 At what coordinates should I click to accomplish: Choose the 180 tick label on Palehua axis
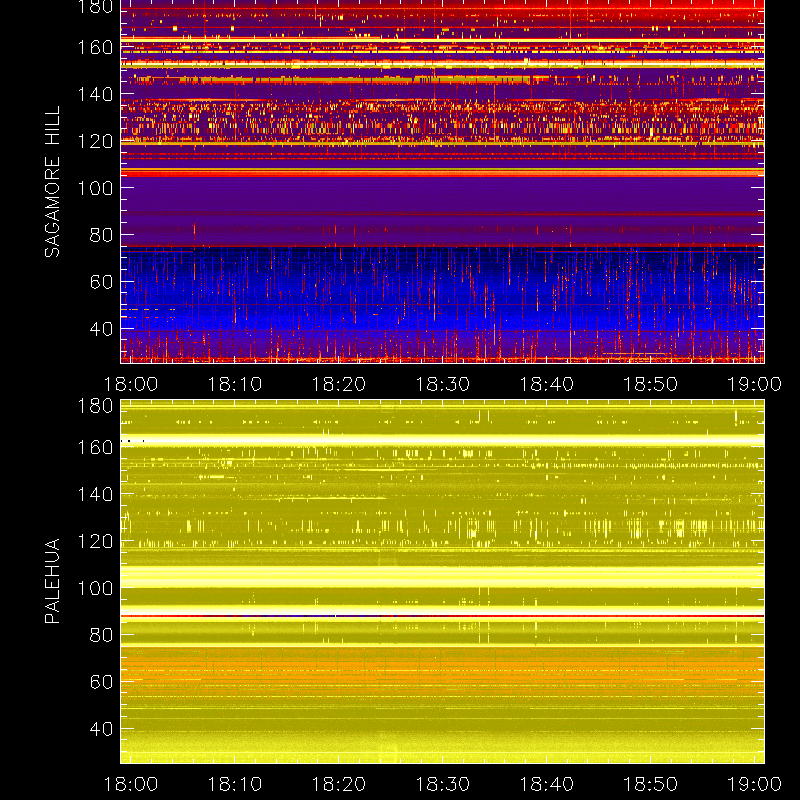point(95,406)
